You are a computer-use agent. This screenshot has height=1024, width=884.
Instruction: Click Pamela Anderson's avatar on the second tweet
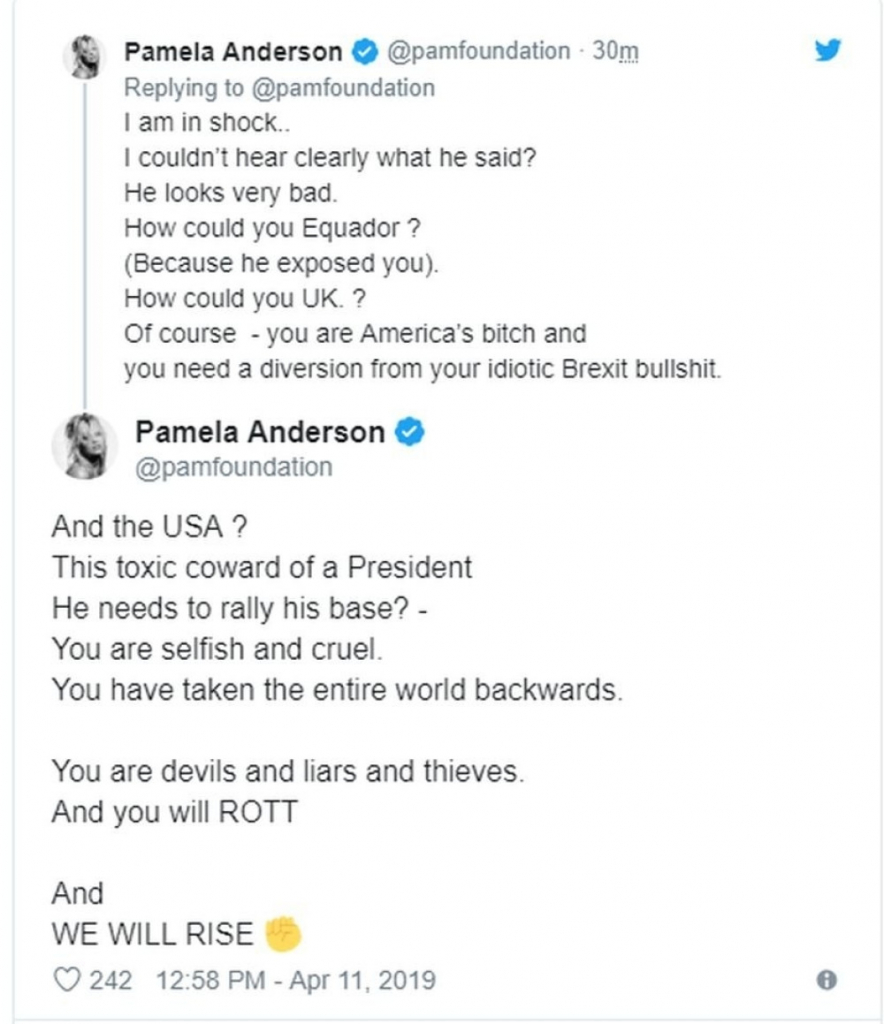86,446
